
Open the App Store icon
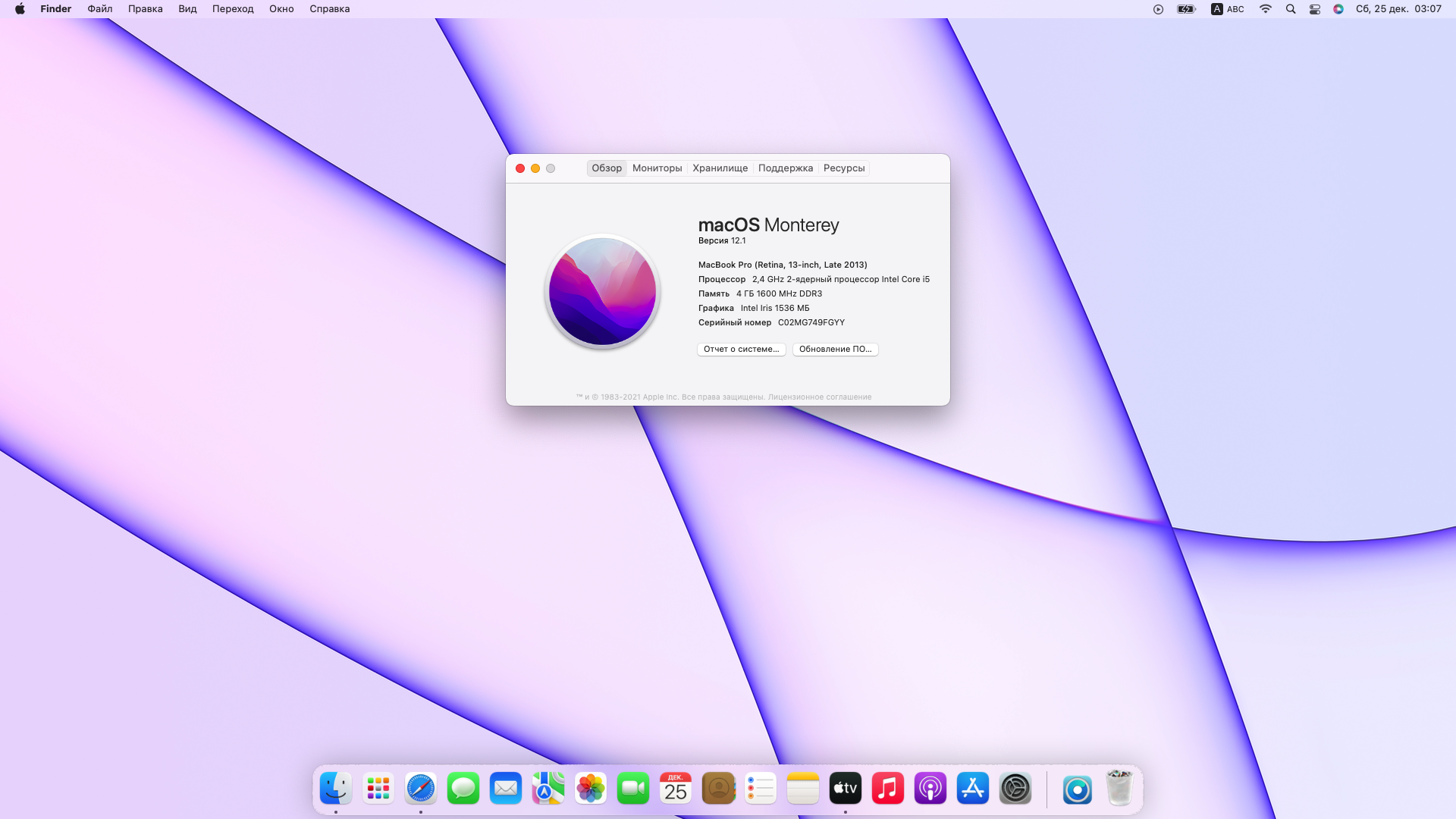972,789
